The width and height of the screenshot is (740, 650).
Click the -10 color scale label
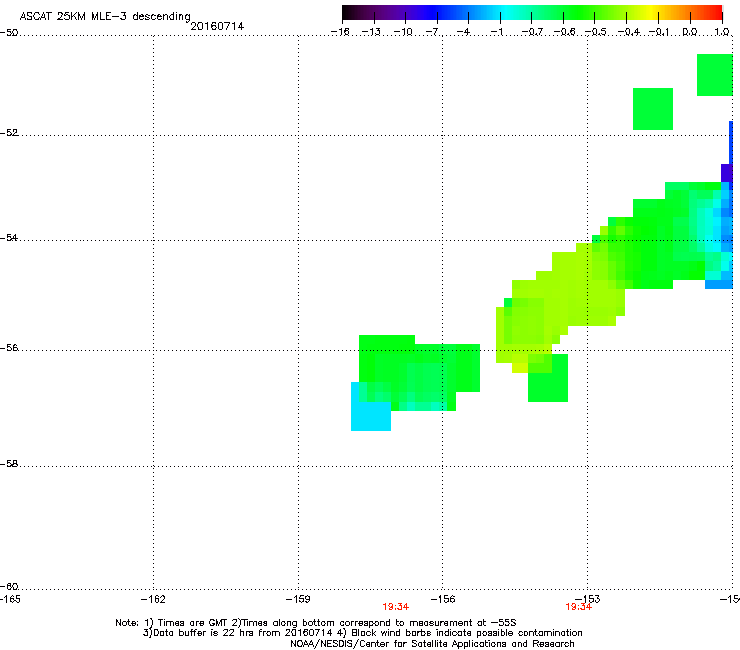click(403, 32)
